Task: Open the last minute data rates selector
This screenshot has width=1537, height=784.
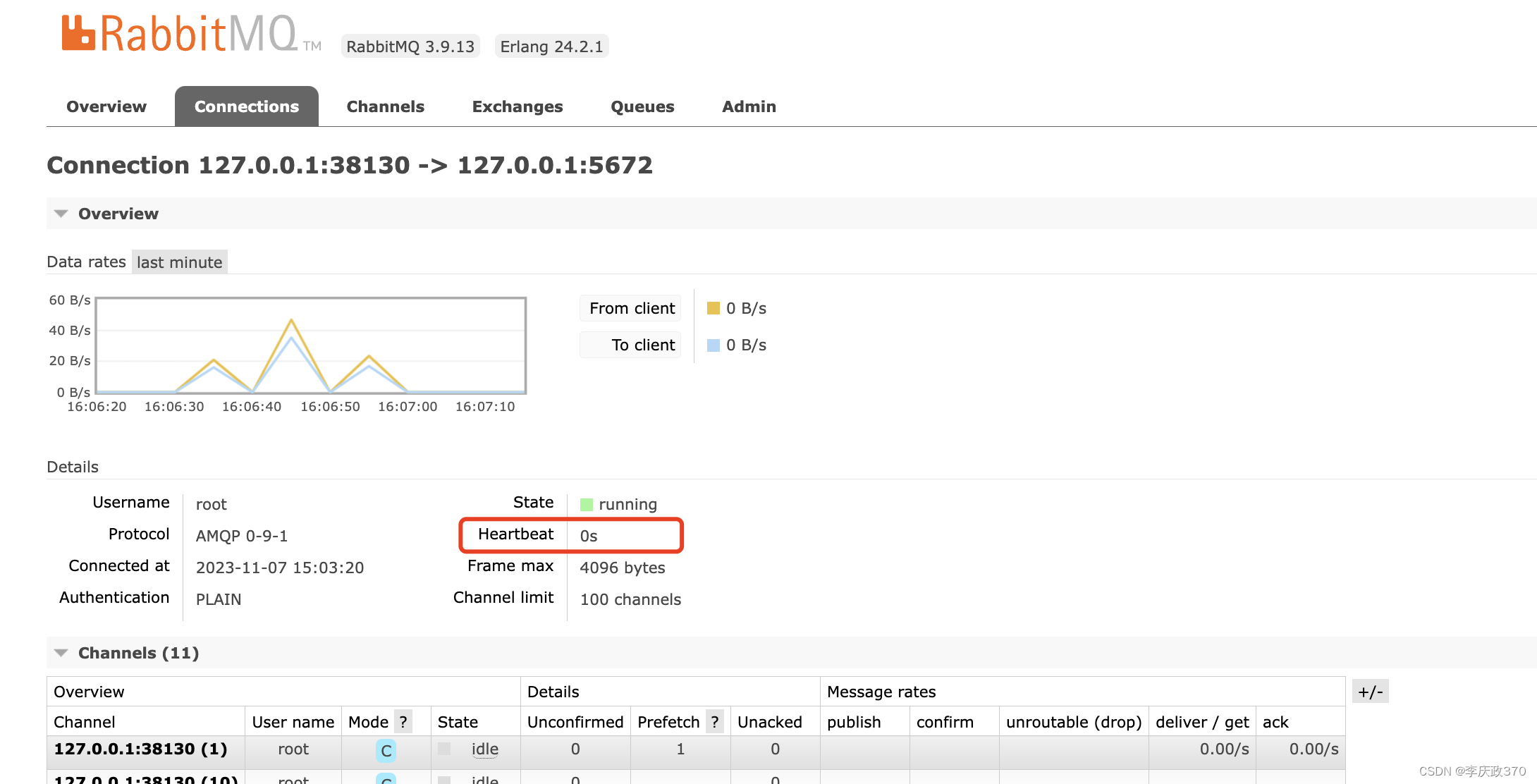Action: 179,262
